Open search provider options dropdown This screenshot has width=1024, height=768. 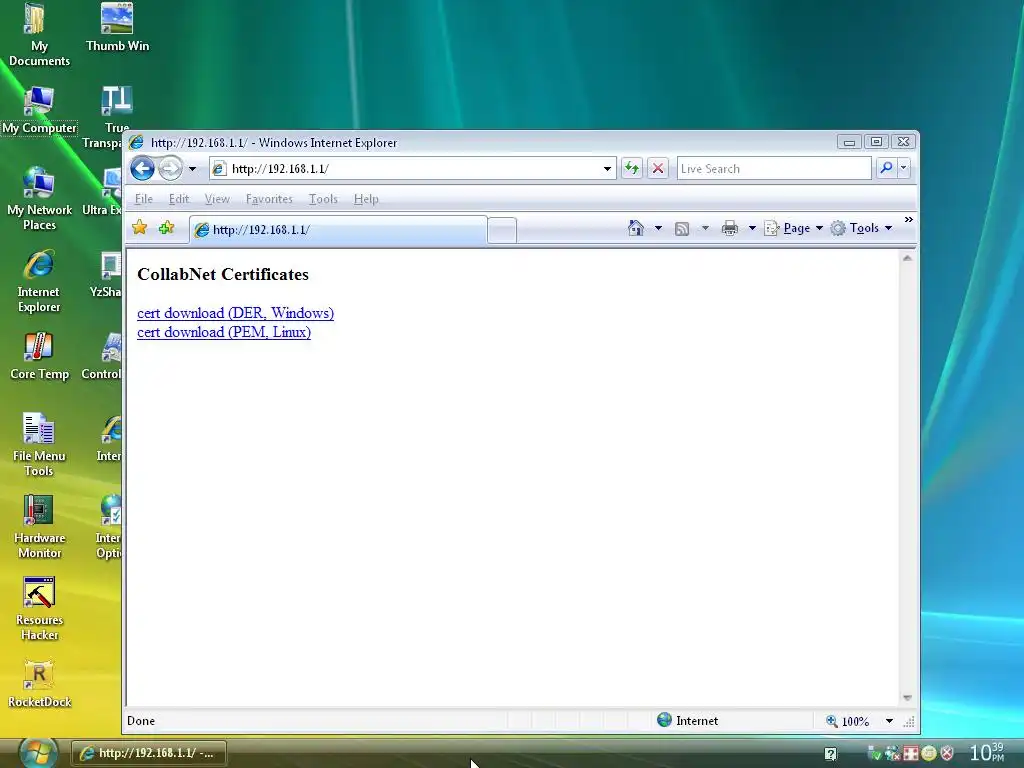click(904, 168)
